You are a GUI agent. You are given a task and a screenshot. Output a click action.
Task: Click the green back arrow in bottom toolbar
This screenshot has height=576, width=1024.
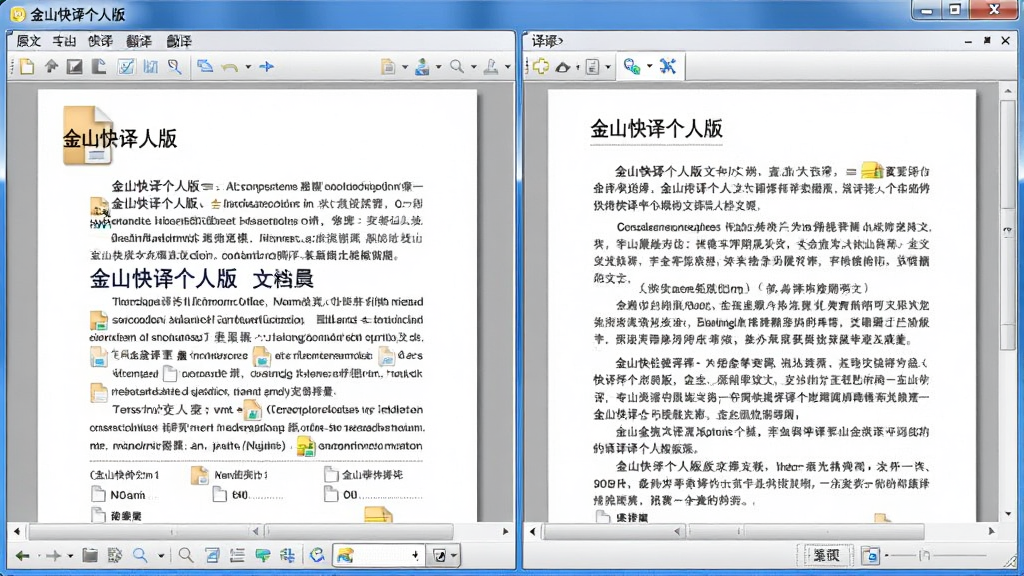(23, 556)
